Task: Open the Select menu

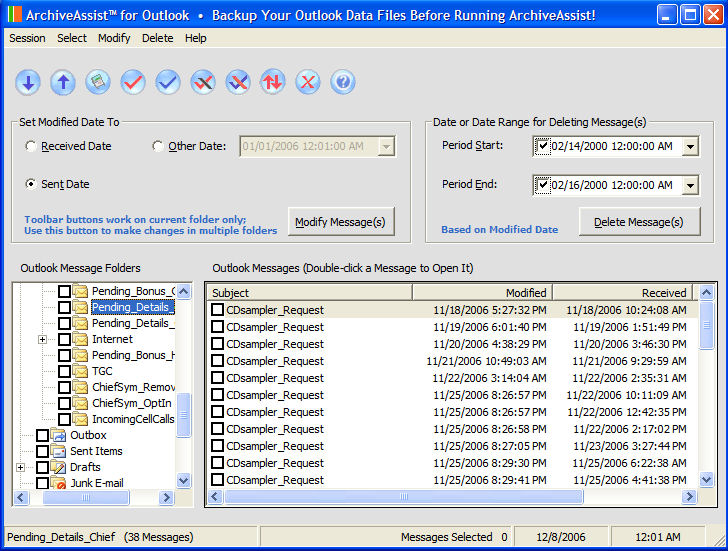Action: click(72, 38)
